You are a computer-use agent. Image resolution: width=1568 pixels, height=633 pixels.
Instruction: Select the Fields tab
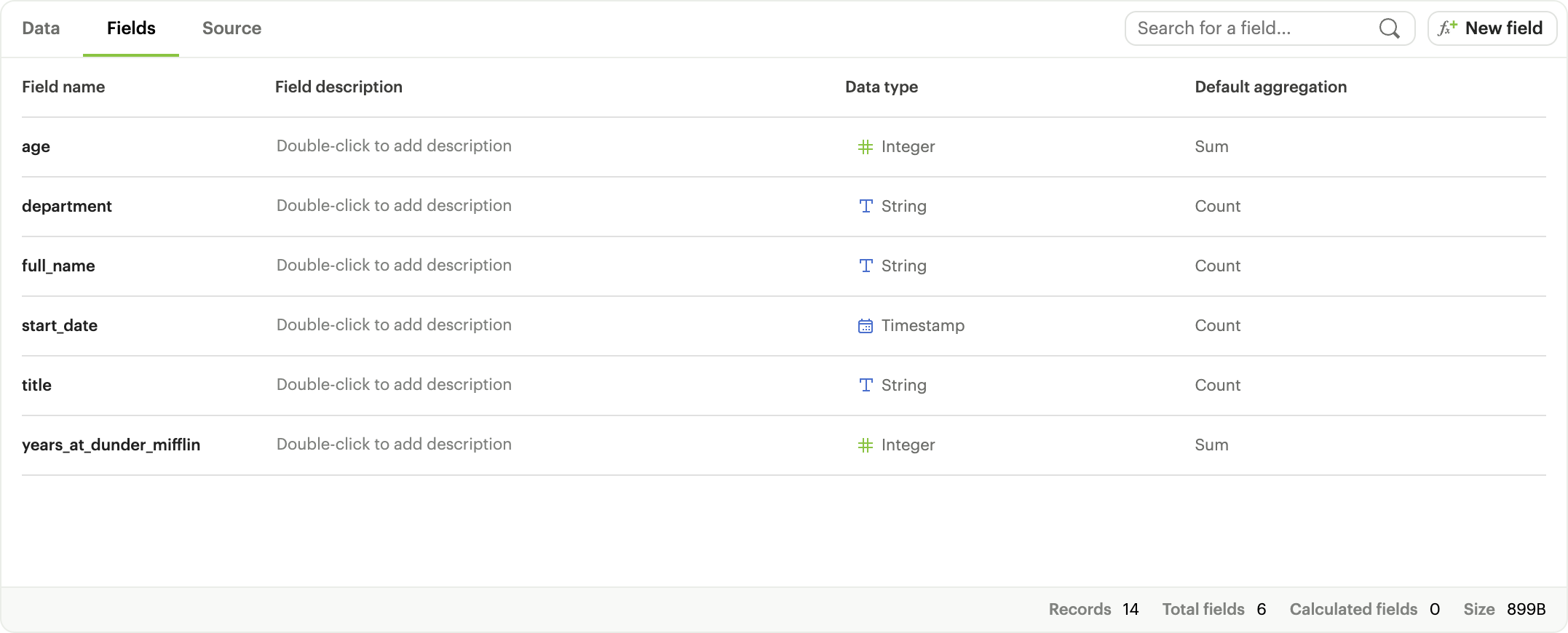coord(131,28)
